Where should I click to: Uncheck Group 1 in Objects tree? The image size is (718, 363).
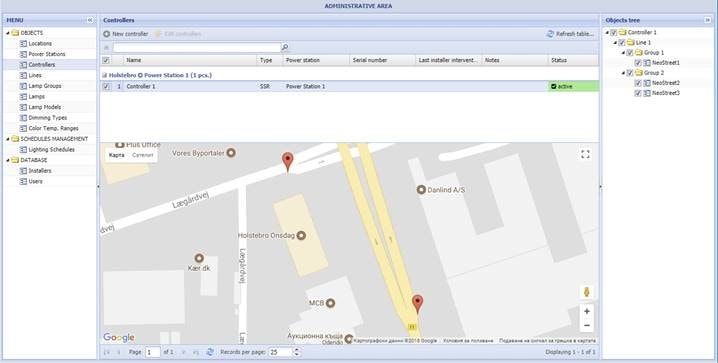(630, 53)
